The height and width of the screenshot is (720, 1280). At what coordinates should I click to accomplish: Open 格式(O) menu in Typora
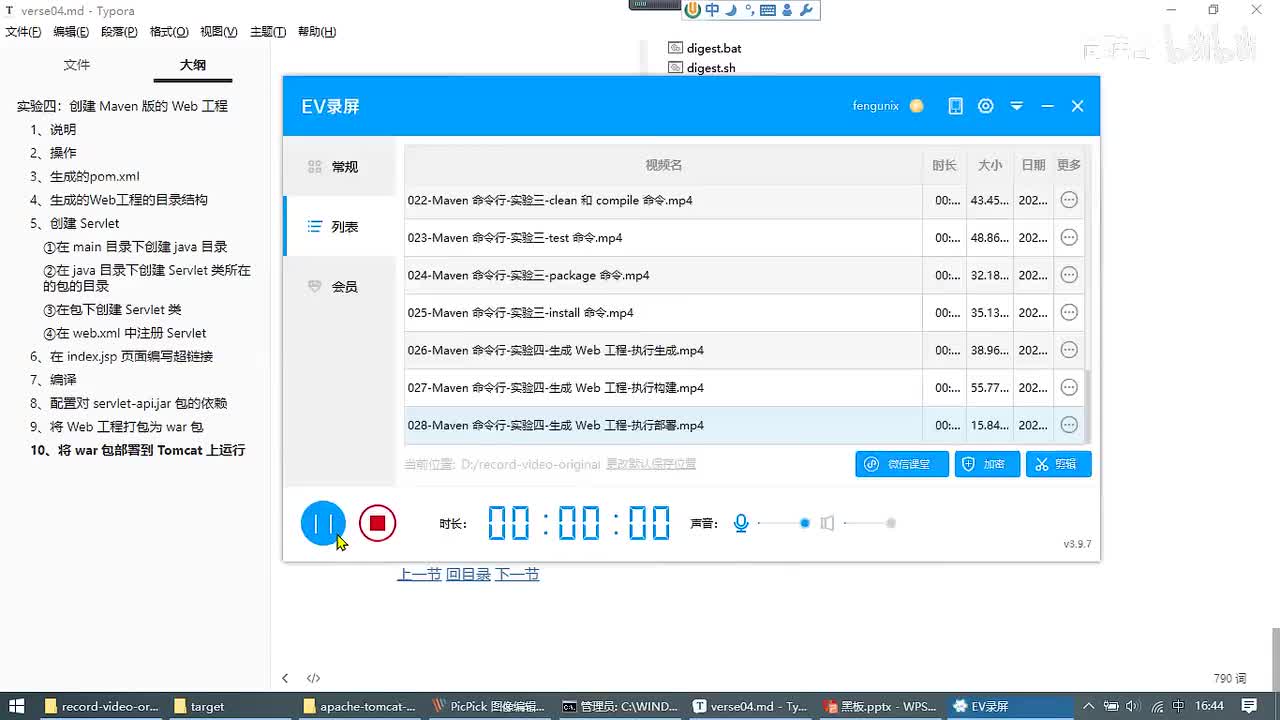169,32
